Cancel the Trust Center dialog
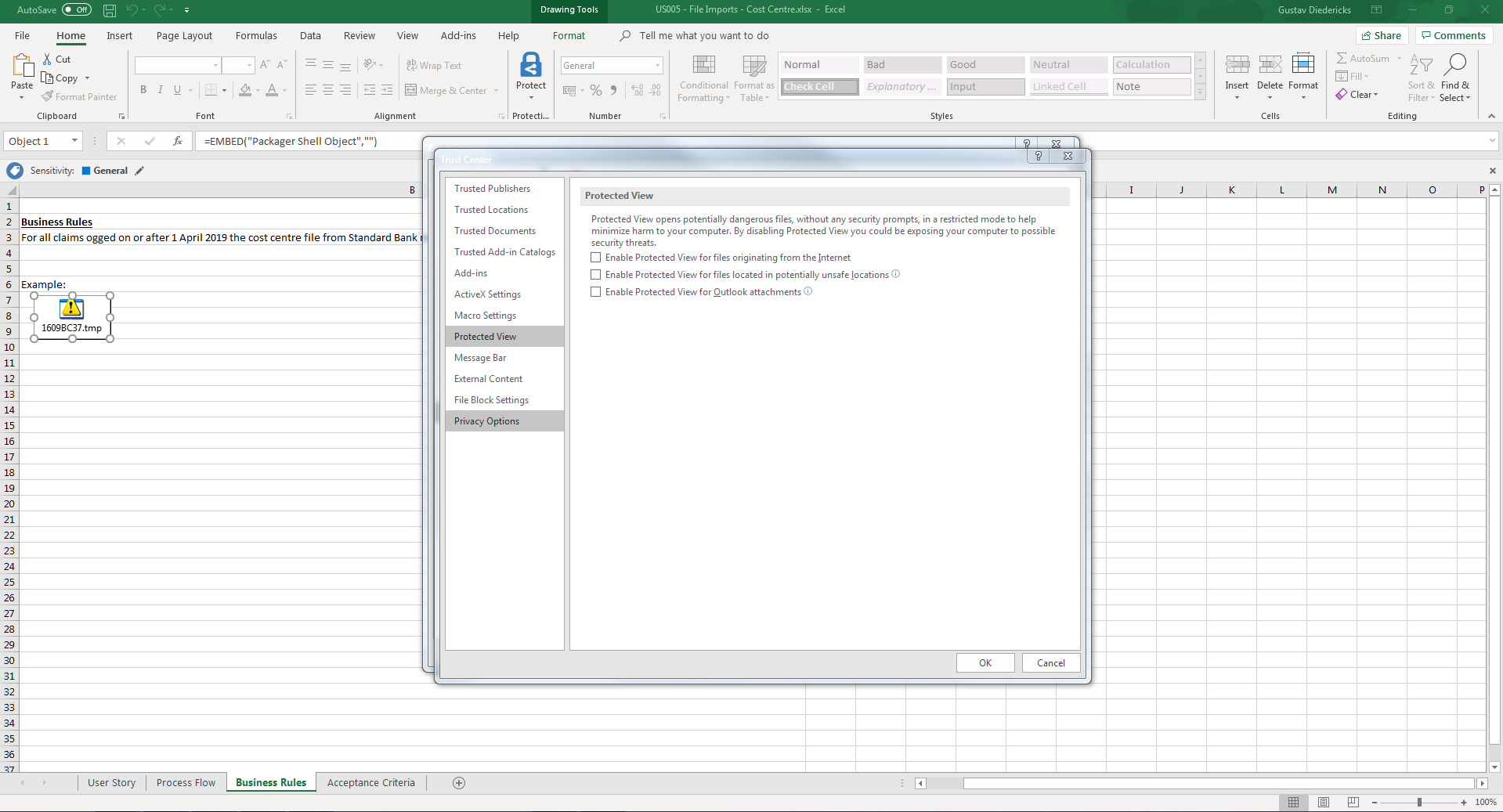The height and width of the screenshot is (812, 1503). click(x=1051, y=663)
